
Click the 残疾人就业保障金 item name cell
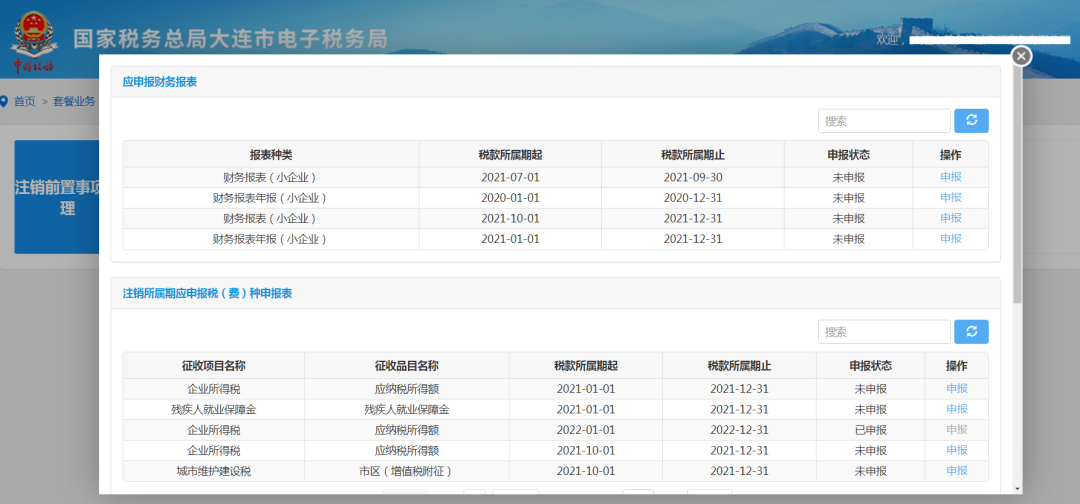pos(406,410)
